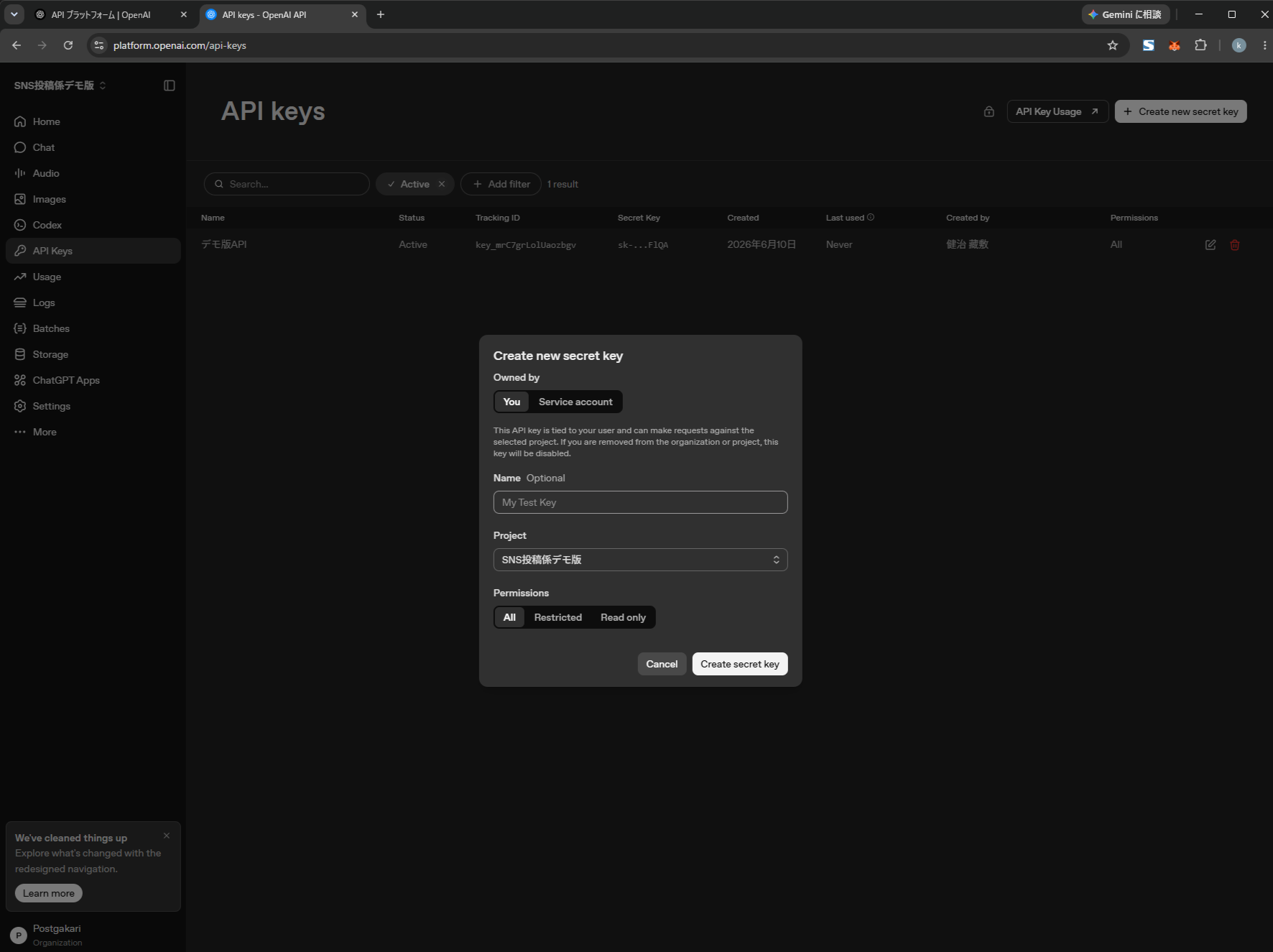Open the Home sidebar item

(x=93, y=121)
